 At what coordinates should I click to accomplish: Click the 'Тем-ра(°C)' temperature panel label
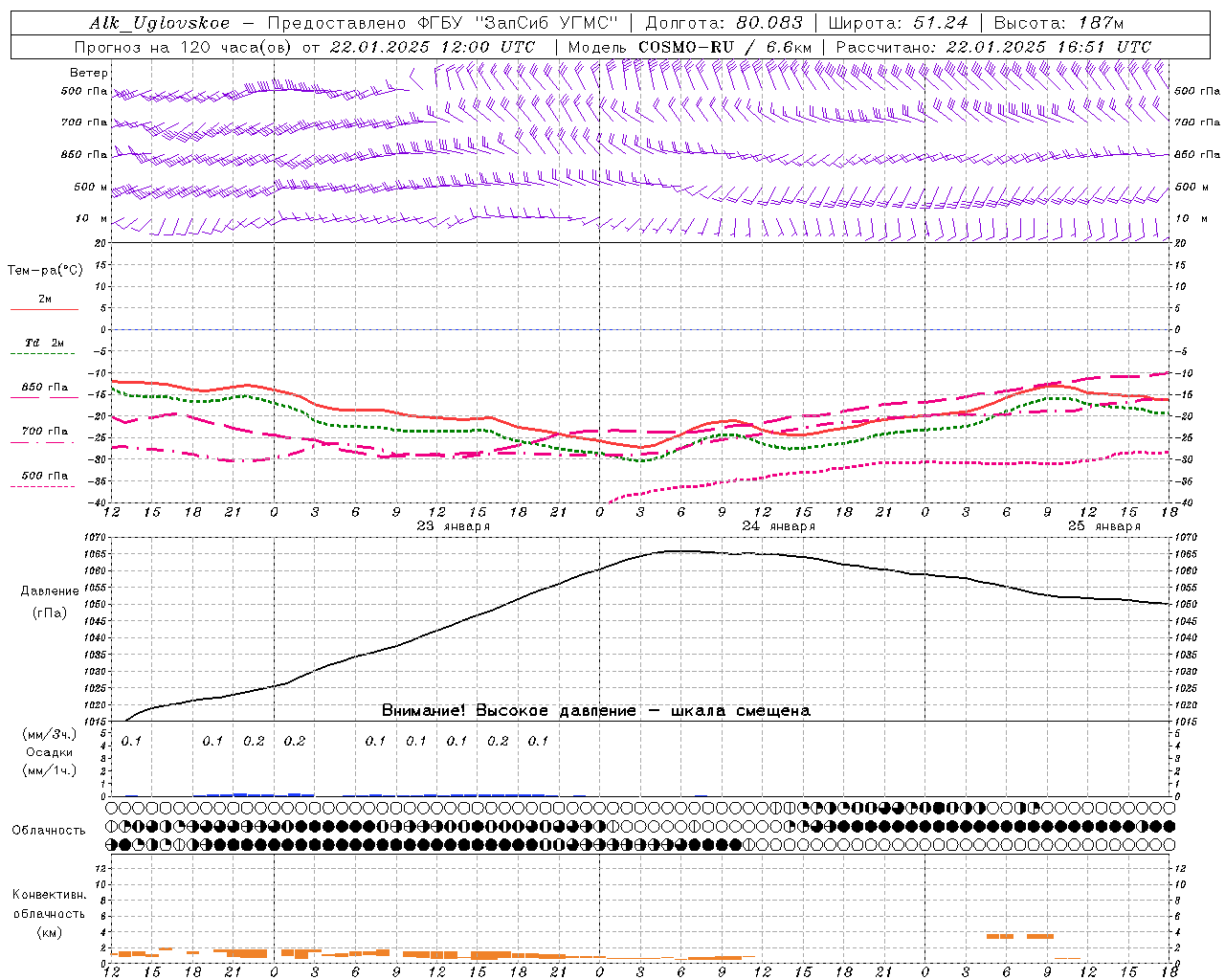point(45,271)
